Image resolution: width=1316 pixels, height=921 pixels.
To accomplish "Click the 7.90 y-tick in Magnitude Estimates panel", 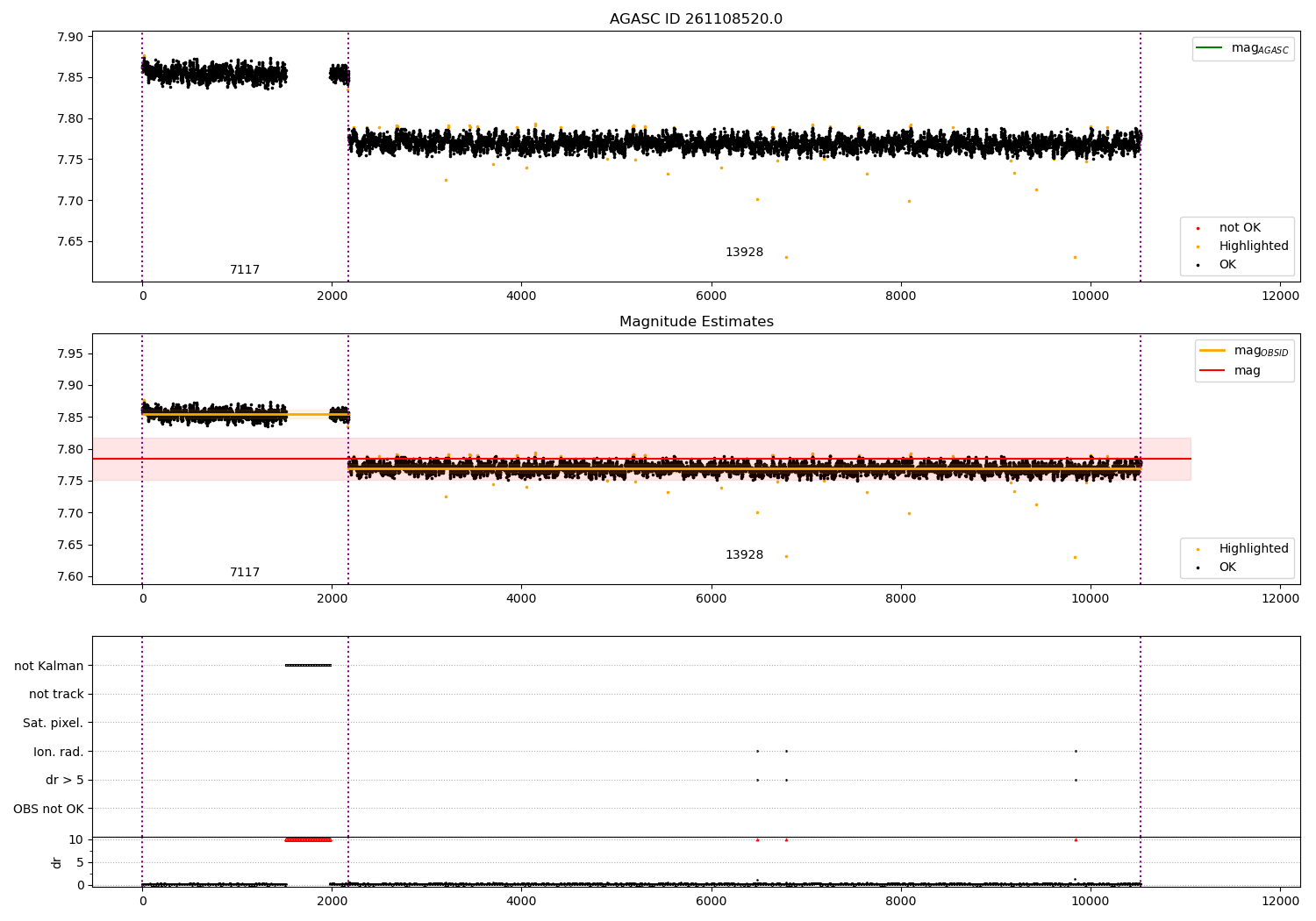I will (x=70, y=386).
